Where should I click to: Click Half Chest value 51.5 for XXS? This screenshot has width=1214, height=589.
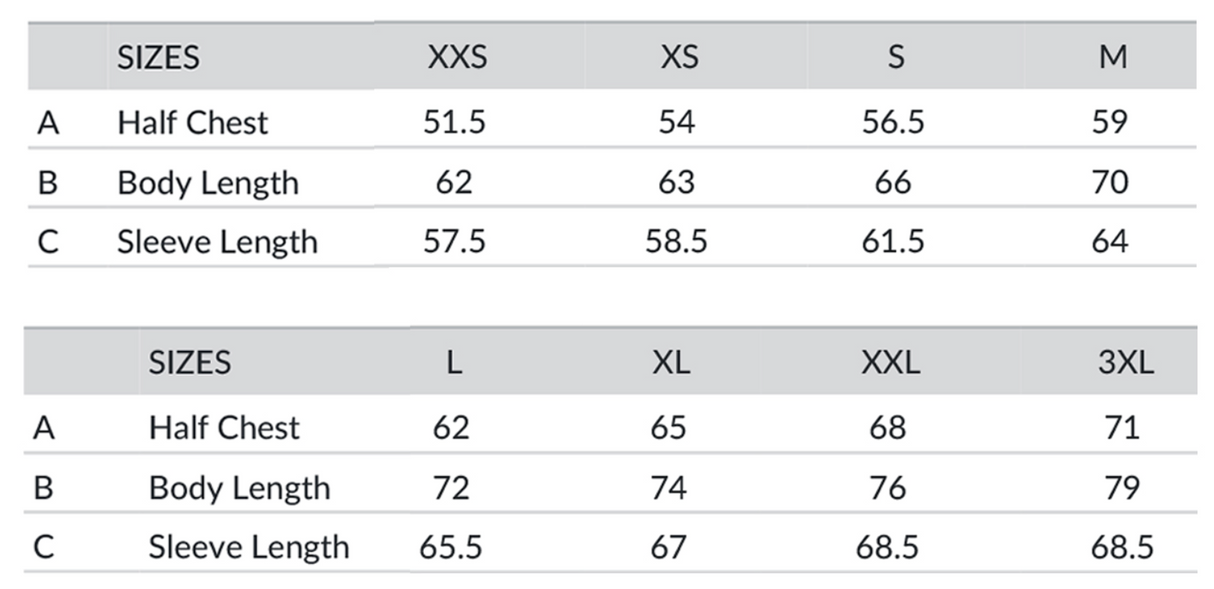click(454, 122)
